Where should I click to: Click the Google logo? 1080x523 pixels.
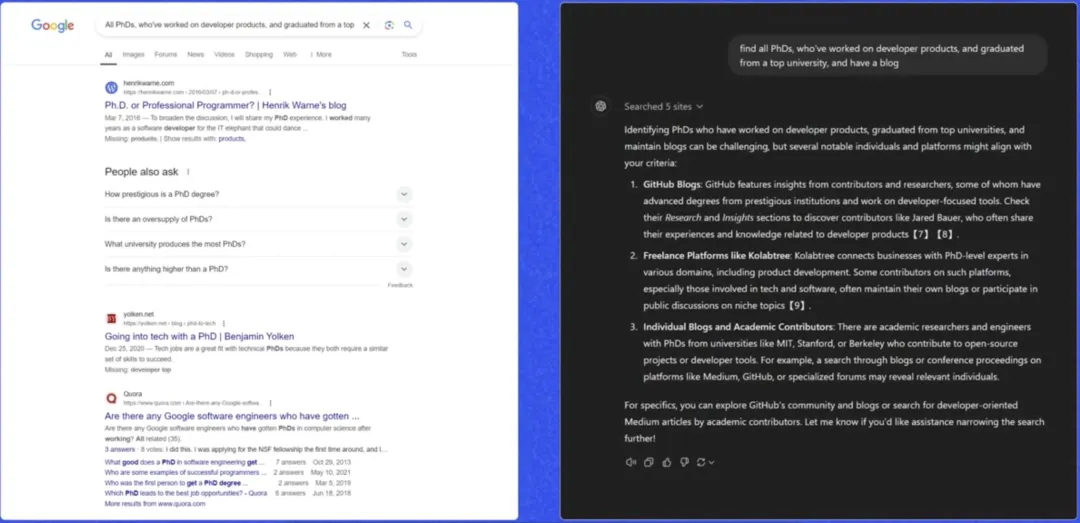click(x=52, y=25)
